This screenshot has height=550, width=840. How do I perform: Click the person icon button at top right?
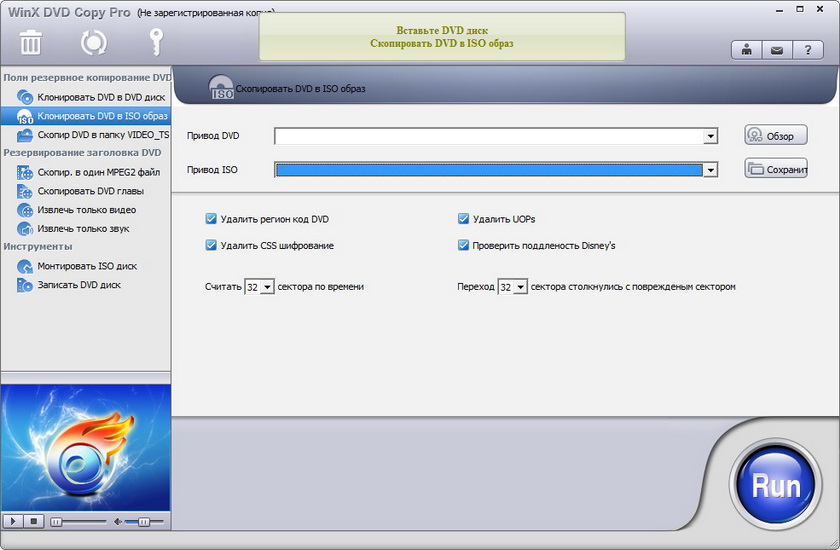(x=746, y=50)
